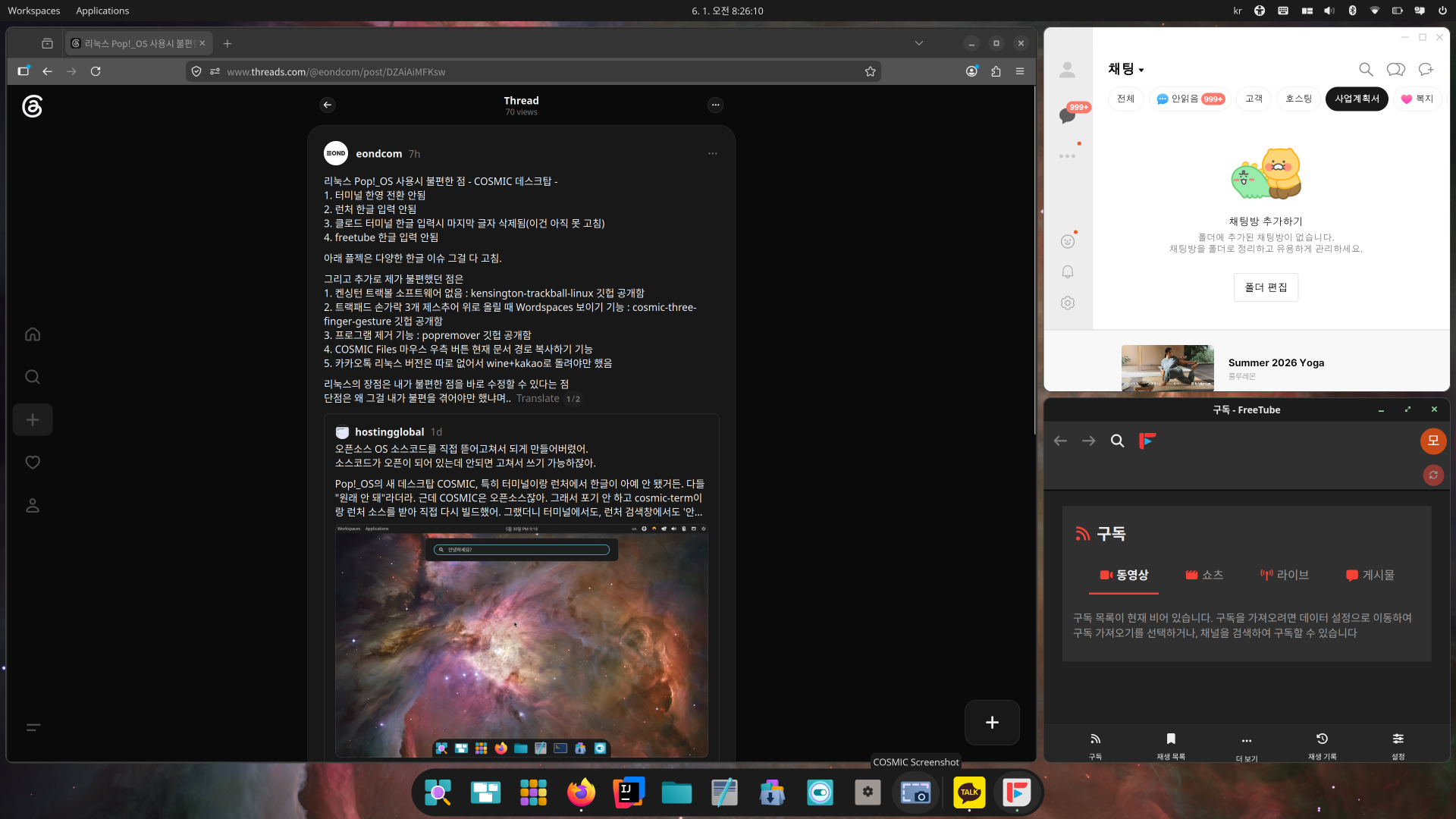Open the eondcom username link
Viewport: 1456px width, 819px height.
(x=379, y=154)
